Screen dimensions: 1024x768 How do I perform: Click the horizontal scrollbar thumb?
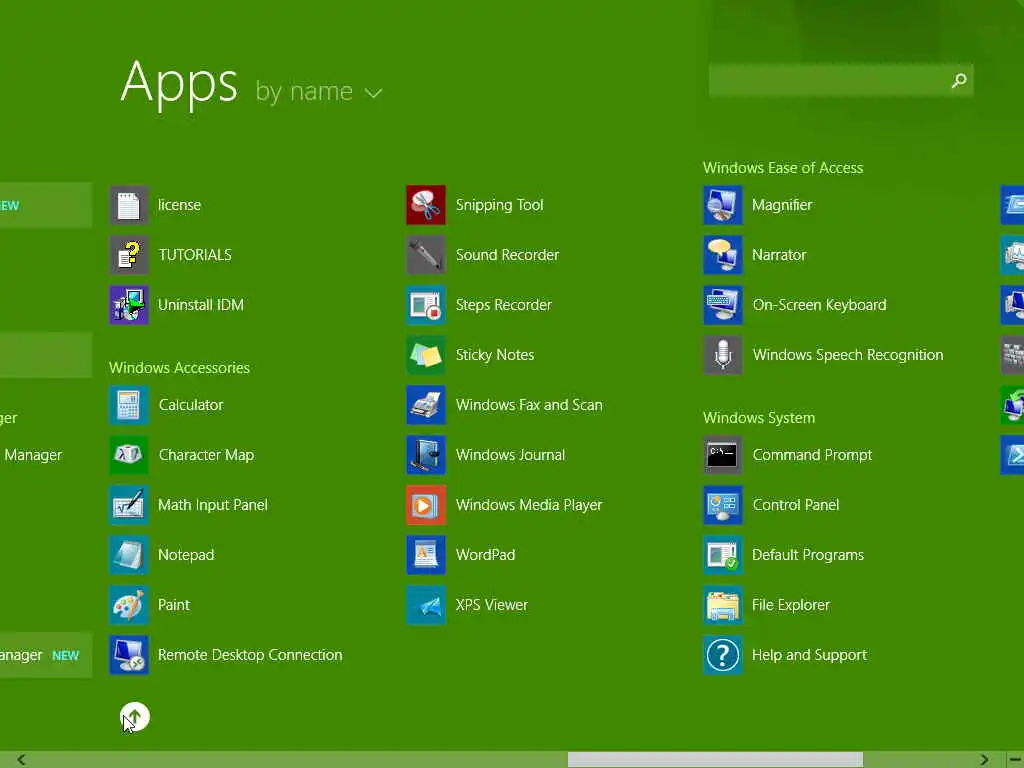coord(715,760)
